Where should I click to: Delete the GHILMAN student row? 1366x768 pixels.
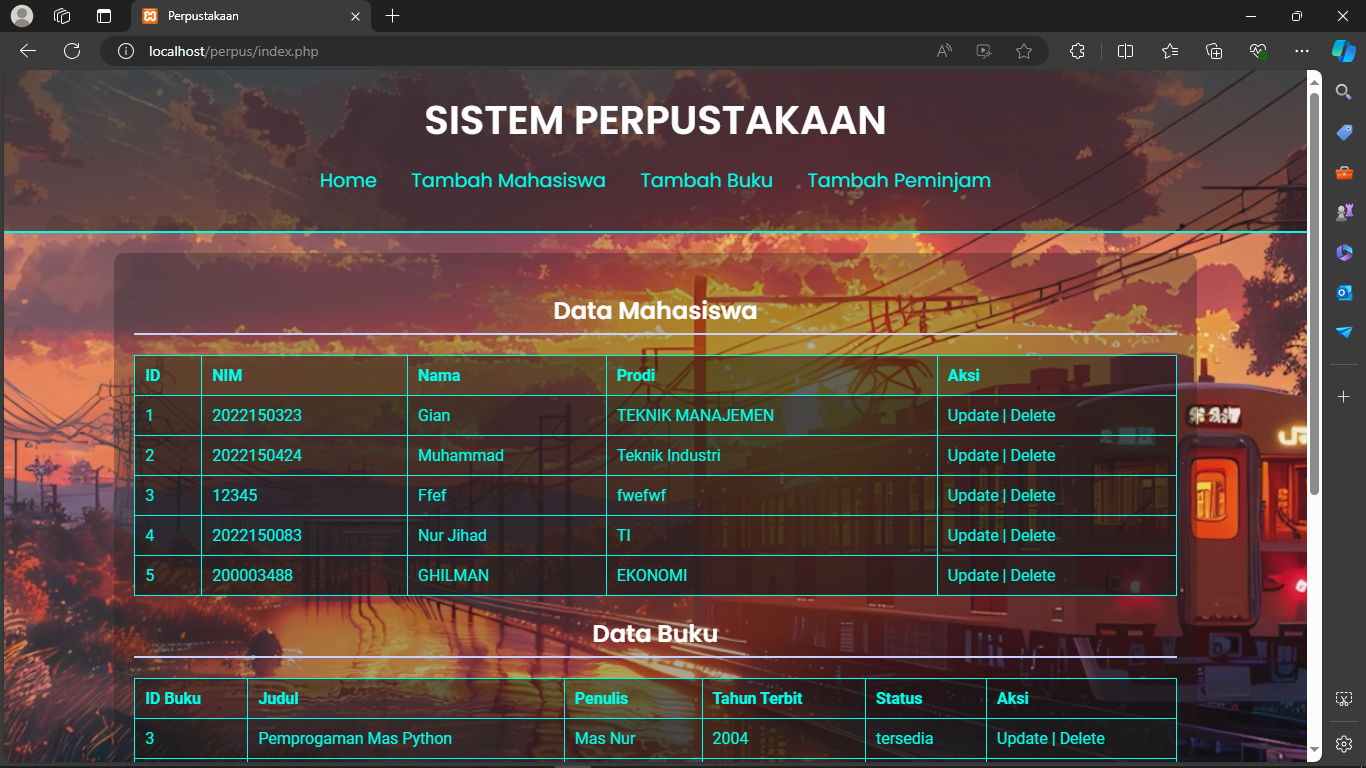[1033, 576]
